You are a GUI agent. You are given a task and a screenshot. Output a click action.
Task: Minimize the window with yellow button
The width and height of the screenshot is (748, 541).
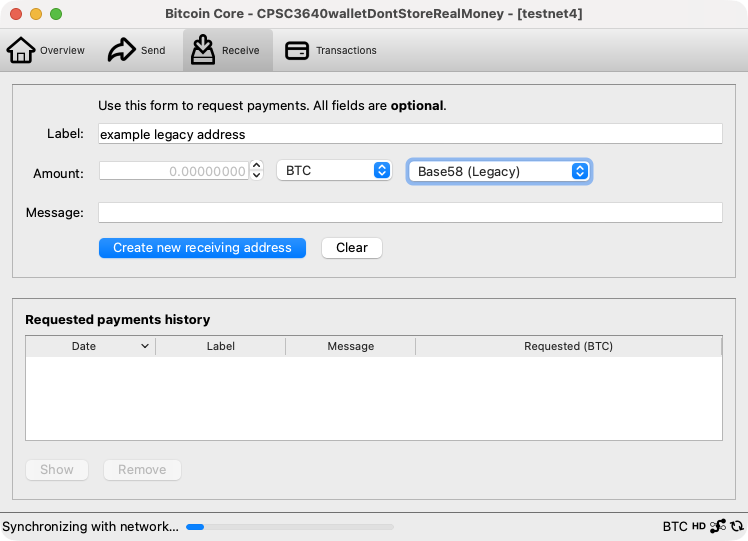[36, 14]
